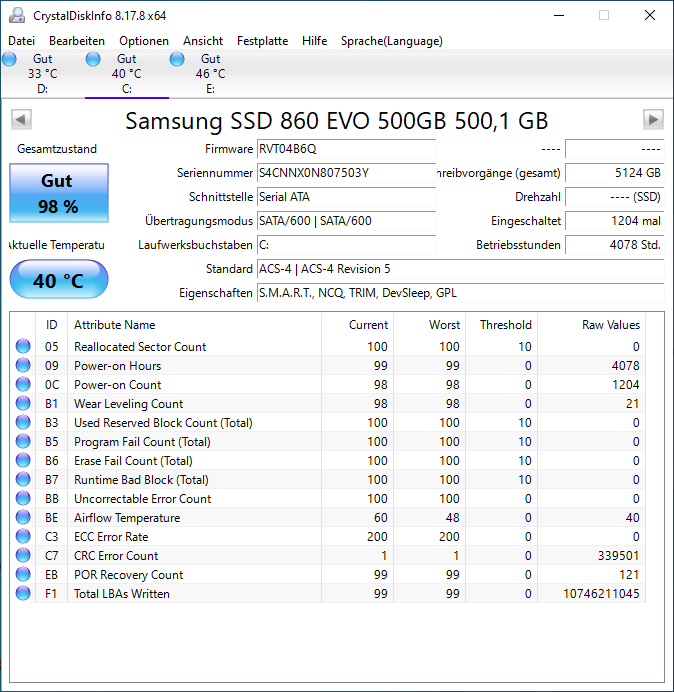The image size is (674, 692).
Task: Open the Hilfe menu
Action: (x=314, y=41)
